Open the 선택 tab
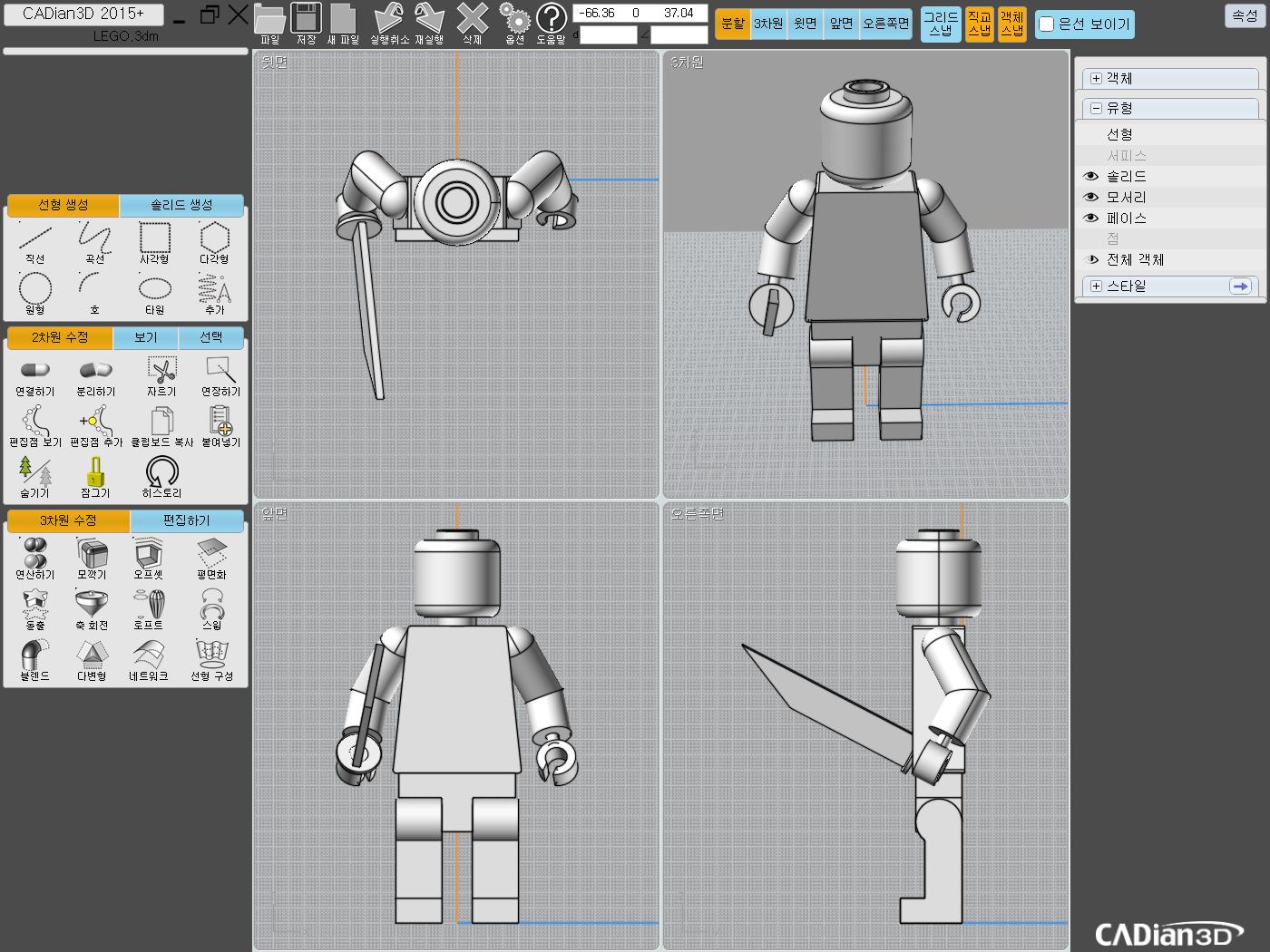 pos(210,337)
